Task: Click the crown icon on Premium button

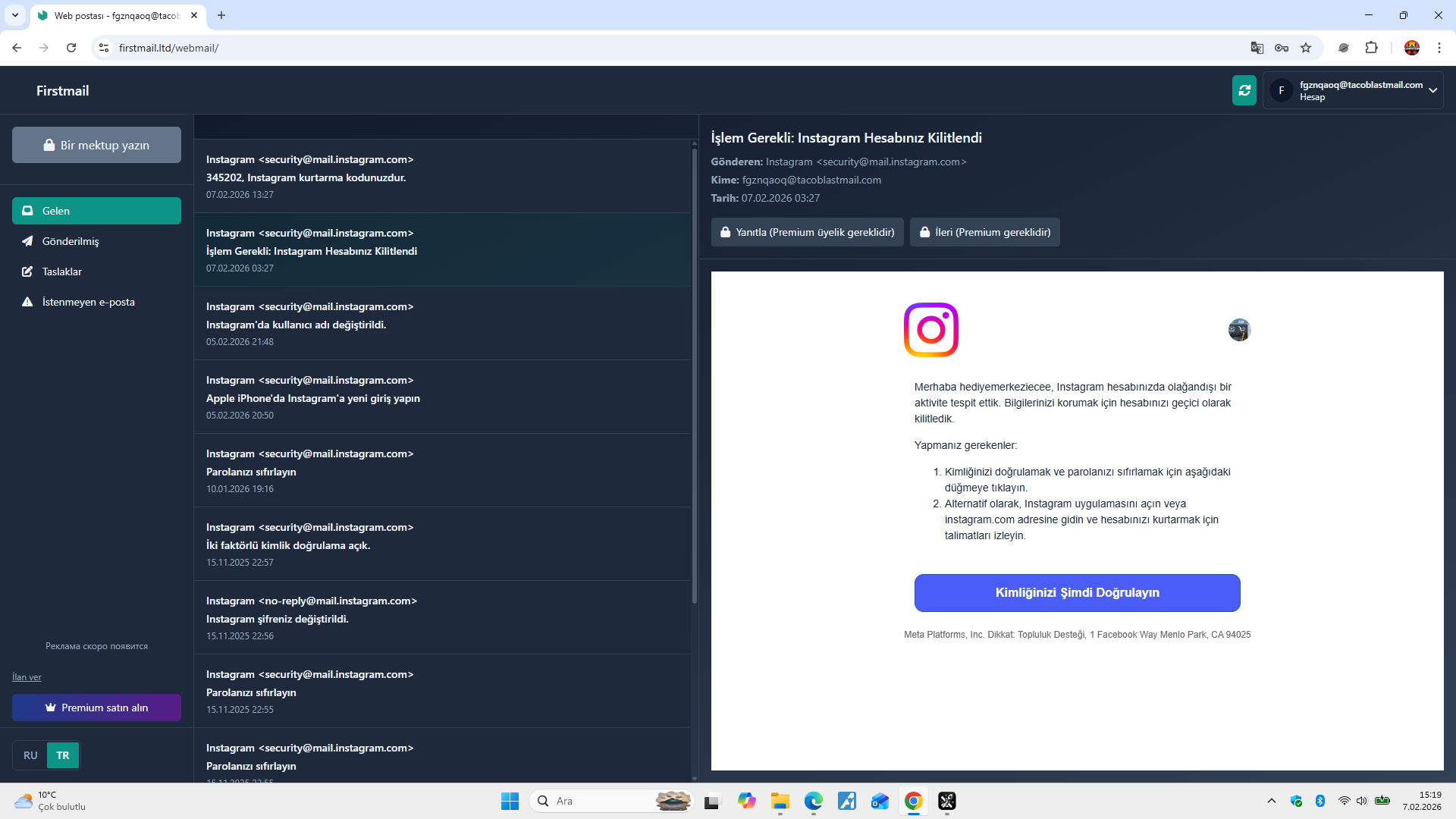Action: tap(50, 708)
